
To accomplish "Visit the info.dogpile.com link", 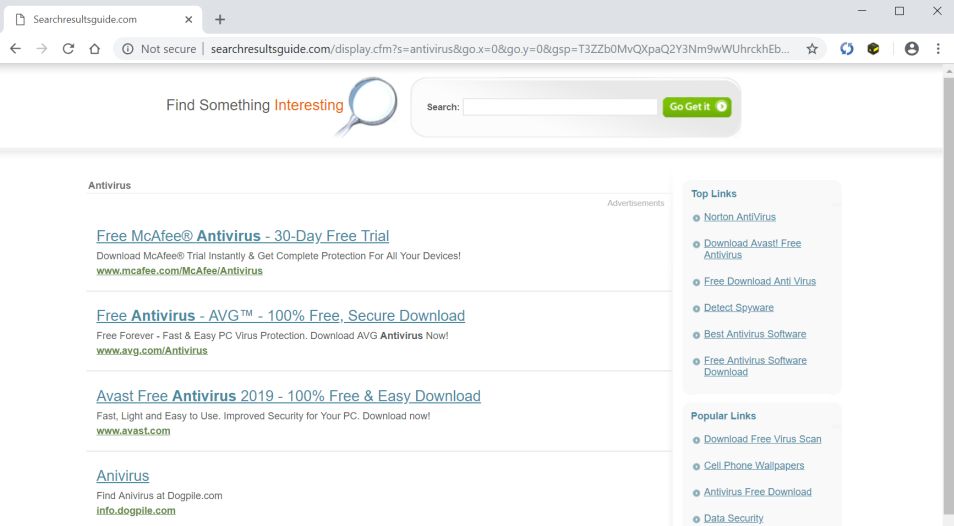I will point(136,511).
